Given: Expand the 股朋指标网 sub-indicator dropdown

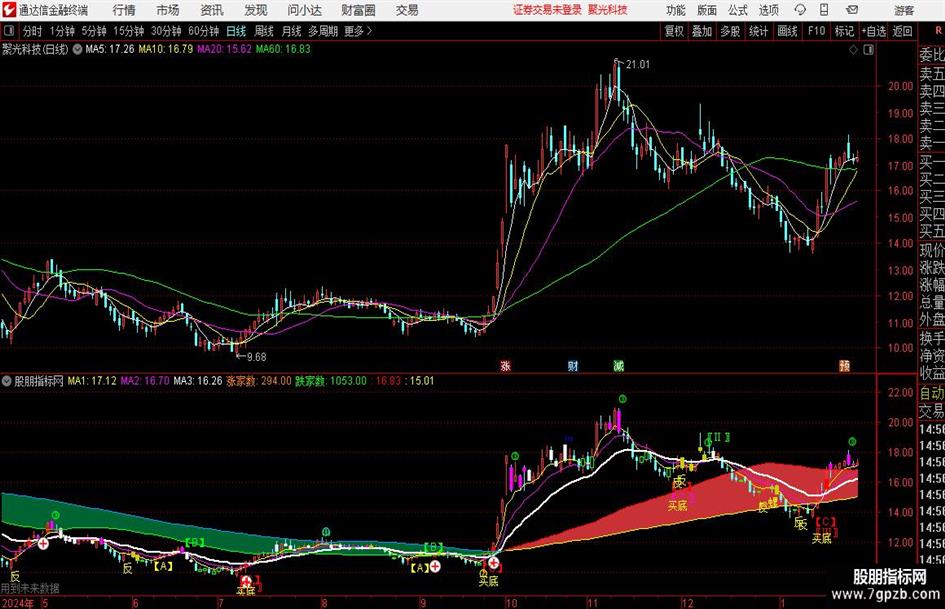Looking at the screenshot, I should click(x=7, y=381).
